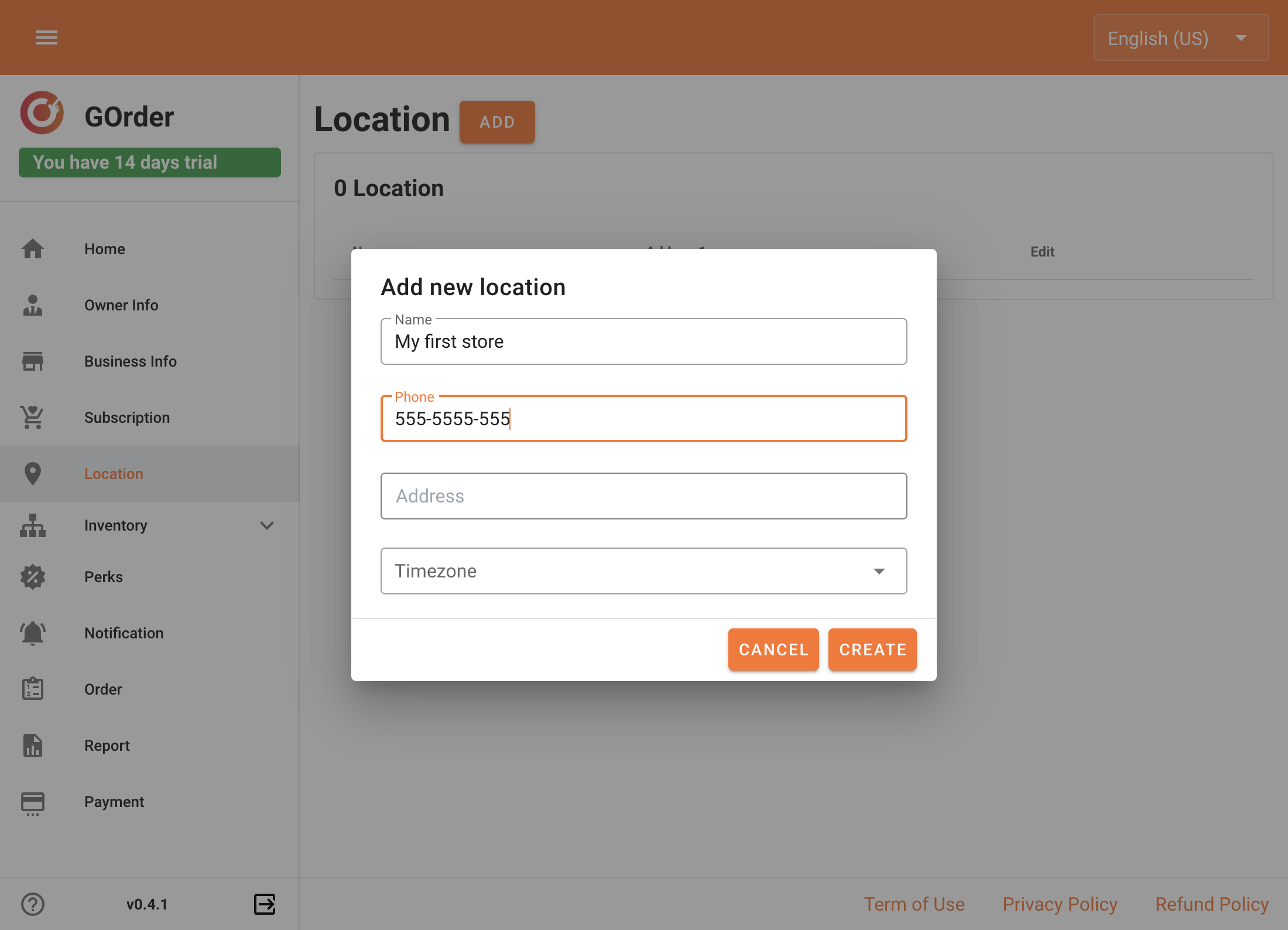Click the Location pin icon
Screen dimensions: 1288x930
click(x=33, y=474)
